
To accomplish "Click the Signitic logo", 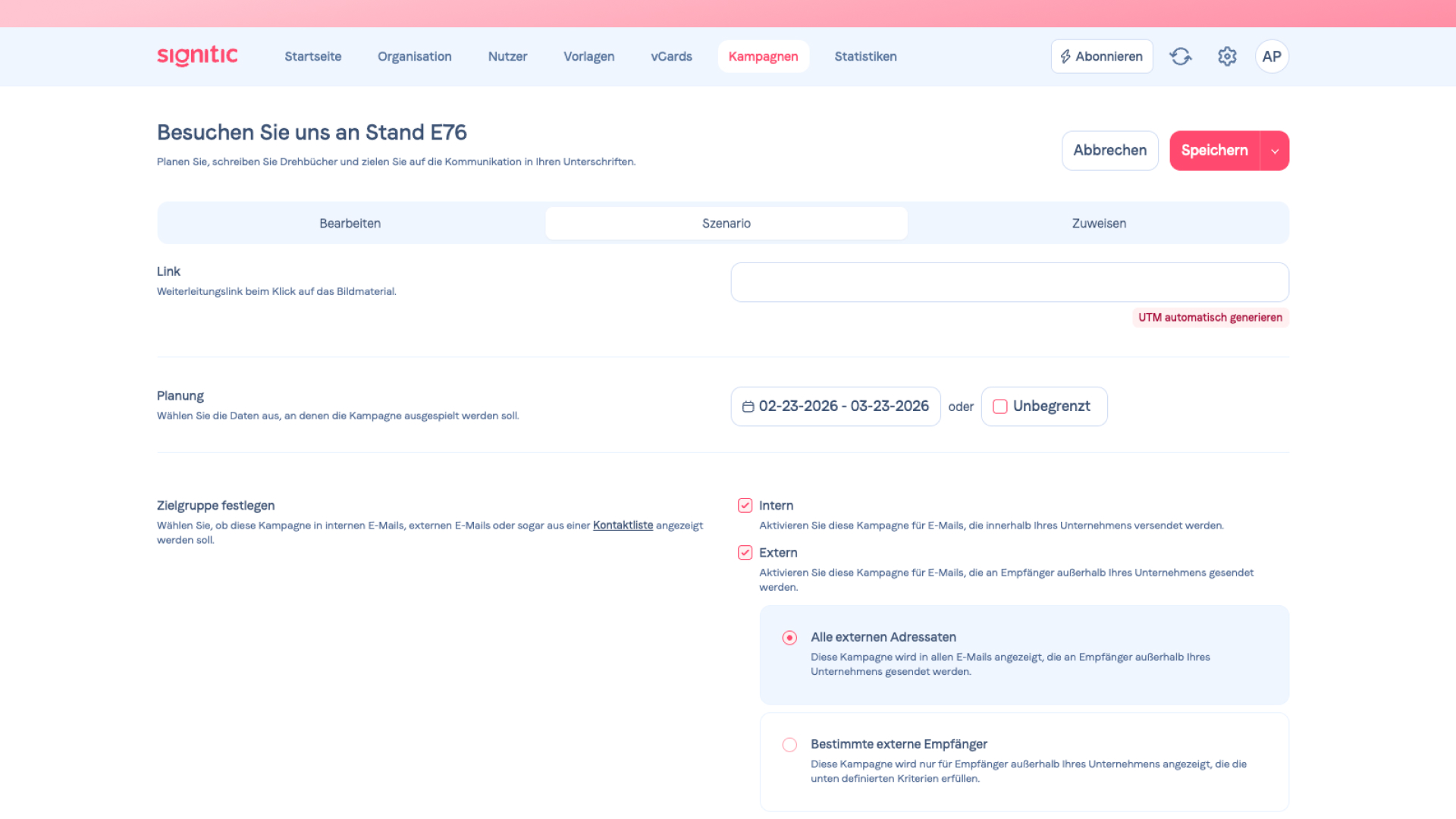I will [x=197, y=56].
